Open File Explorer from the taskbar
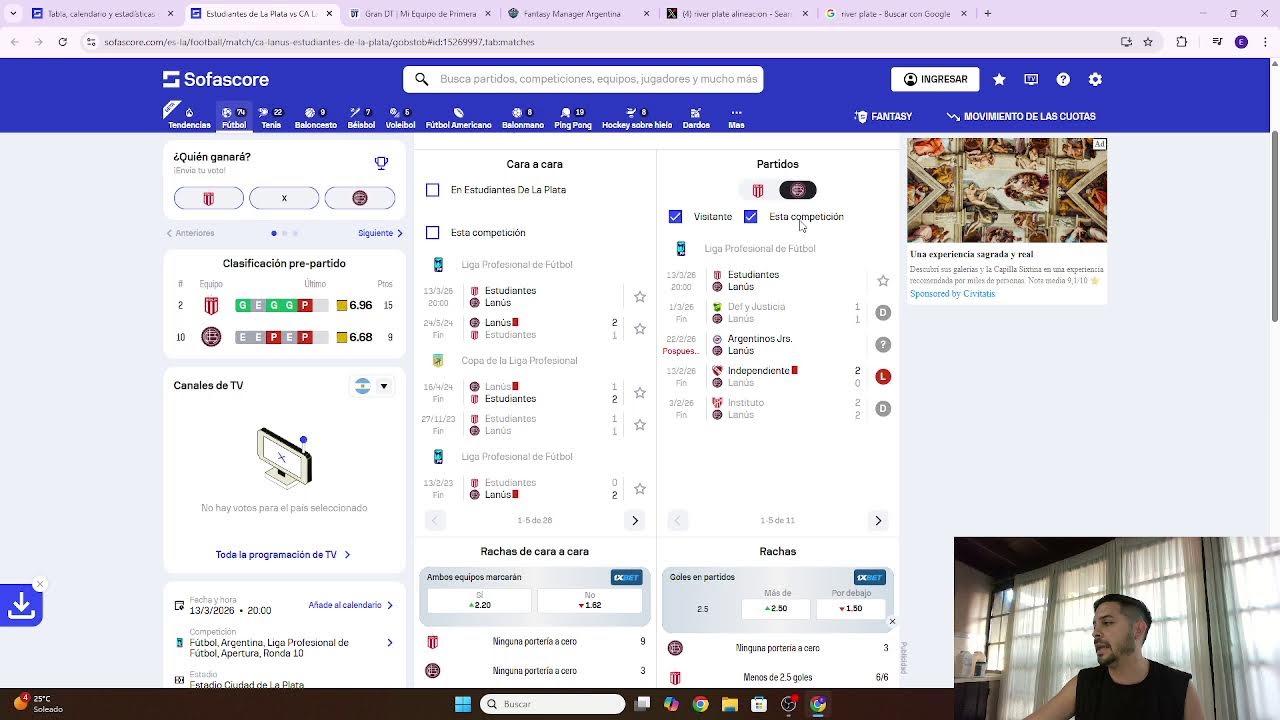The image size is (1280, 720). [x=730, y=704]
